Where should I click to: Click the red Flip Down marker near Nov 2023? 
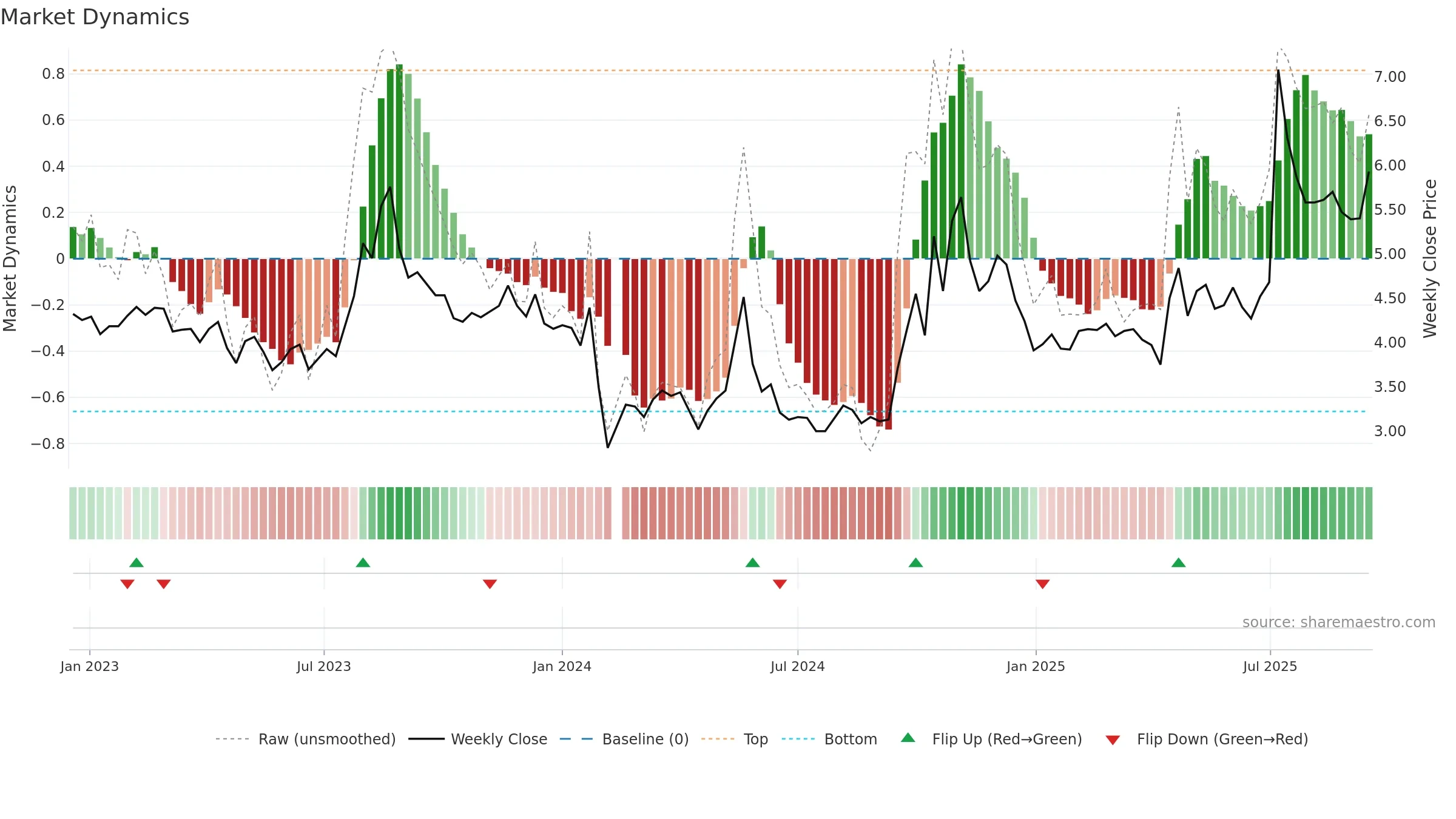pyautogui.click(x=490, y=584)
